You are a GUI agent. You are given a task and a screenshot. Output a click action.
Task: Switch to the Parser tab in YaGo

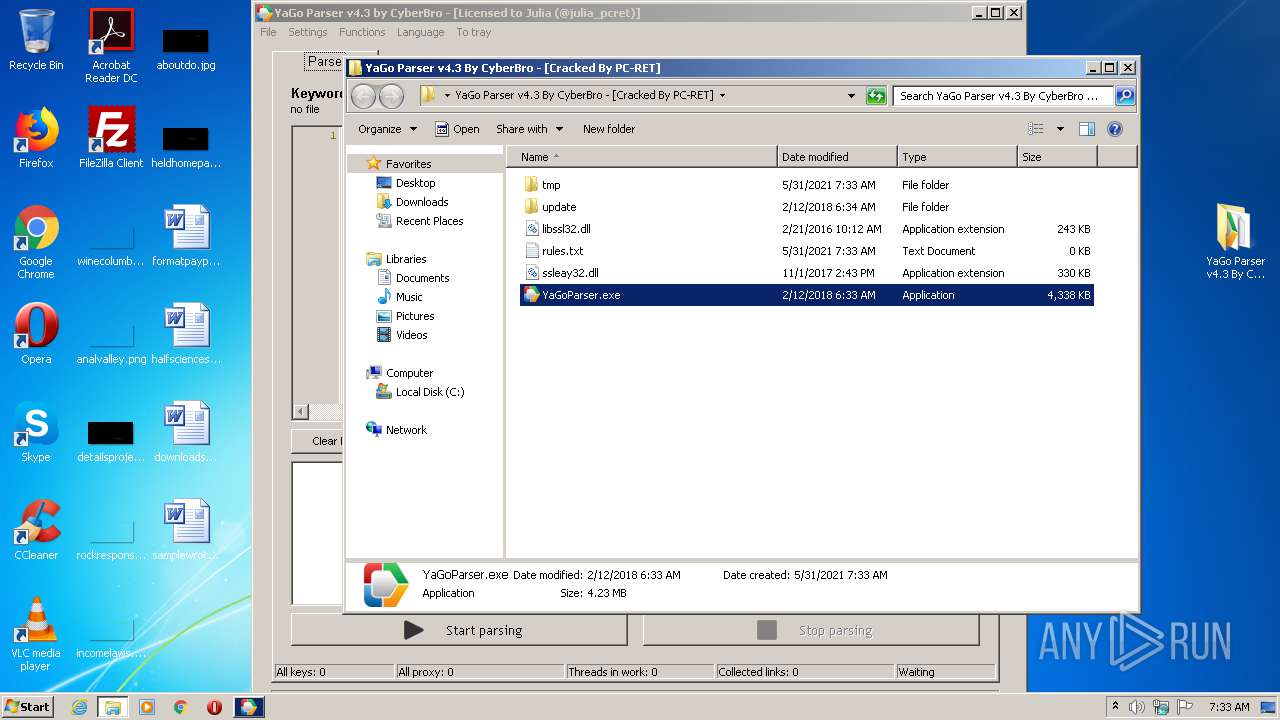click(x=324, y=61)
